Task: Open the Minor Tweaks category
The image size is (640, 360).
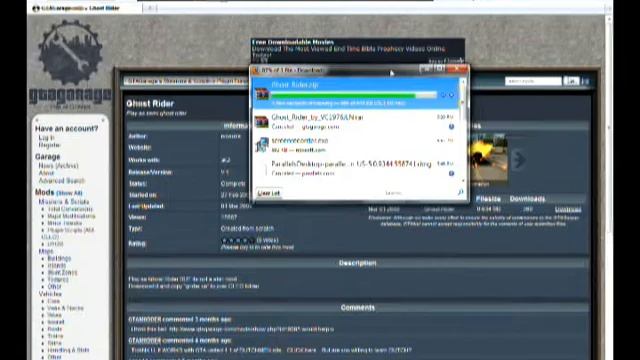Action: [x=64, y=223]
